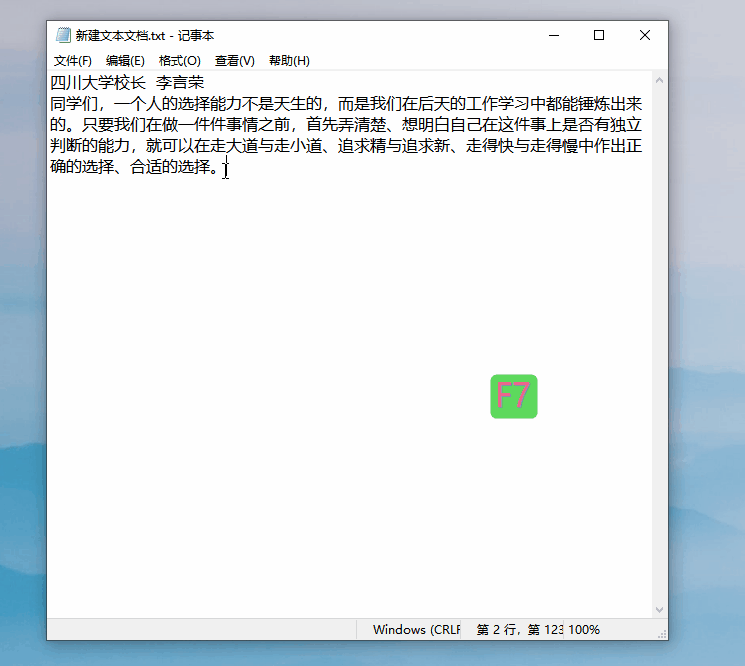Open the 帮助(H) menu
745x666 pixels.
tap(289, 61)
